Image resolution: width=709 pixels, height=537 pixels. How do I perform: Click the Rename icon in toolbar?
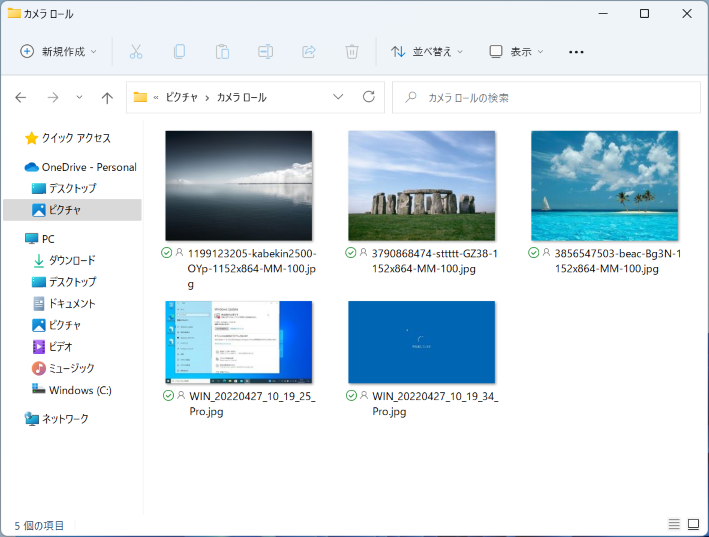coord(265,52)
